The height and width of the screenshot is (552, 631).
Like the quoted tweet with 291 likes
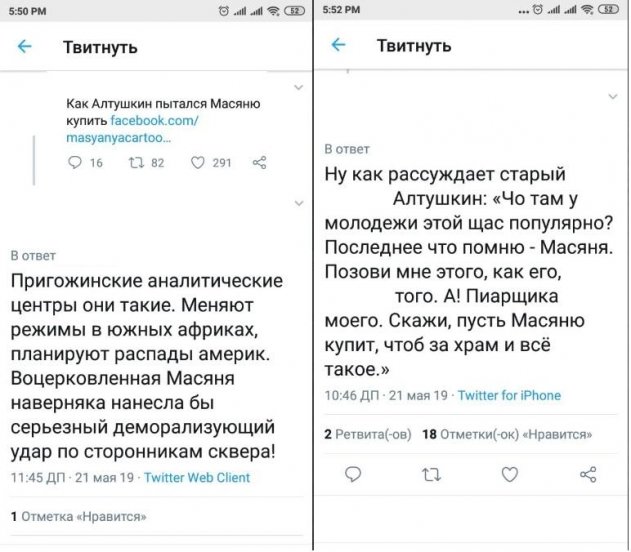198,162
